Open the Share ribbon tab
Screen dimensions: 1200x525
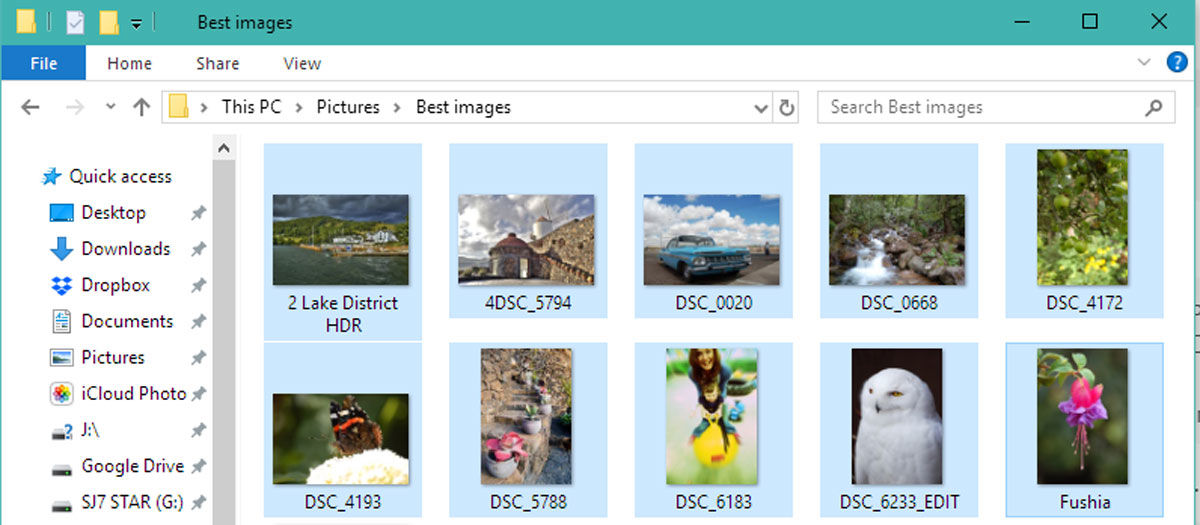(x=217, y=63)
